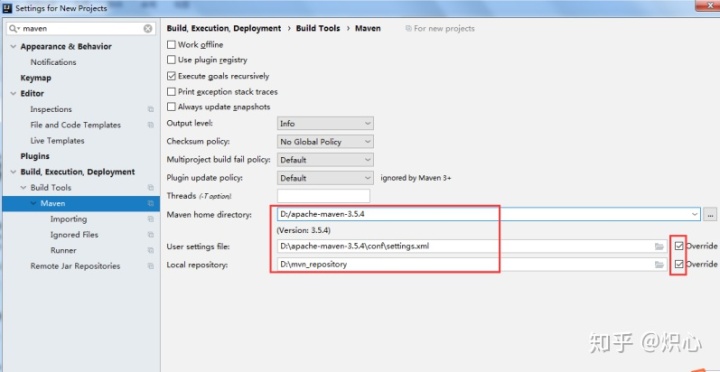Uncheck Execute goals recursively
The image size is (720, 372).
[x=171, y=76]
